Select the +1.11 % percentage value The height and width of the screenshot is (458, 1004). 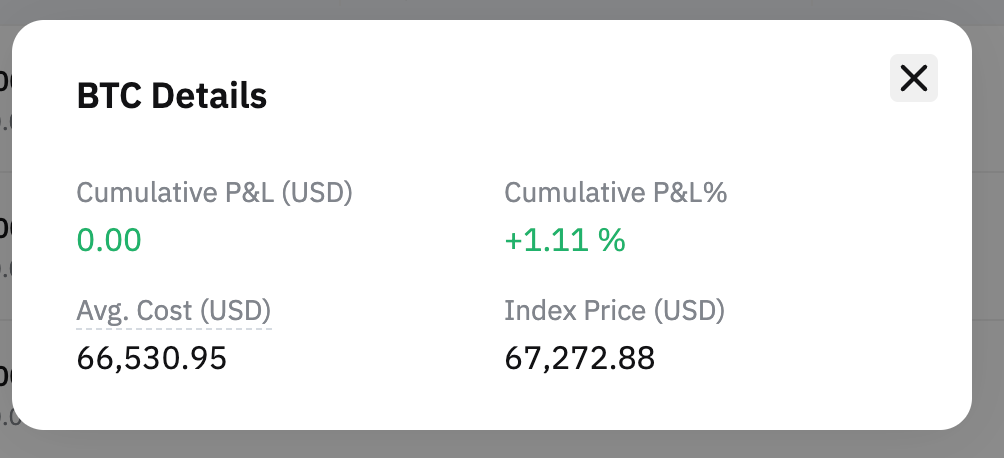pos(565,240)
